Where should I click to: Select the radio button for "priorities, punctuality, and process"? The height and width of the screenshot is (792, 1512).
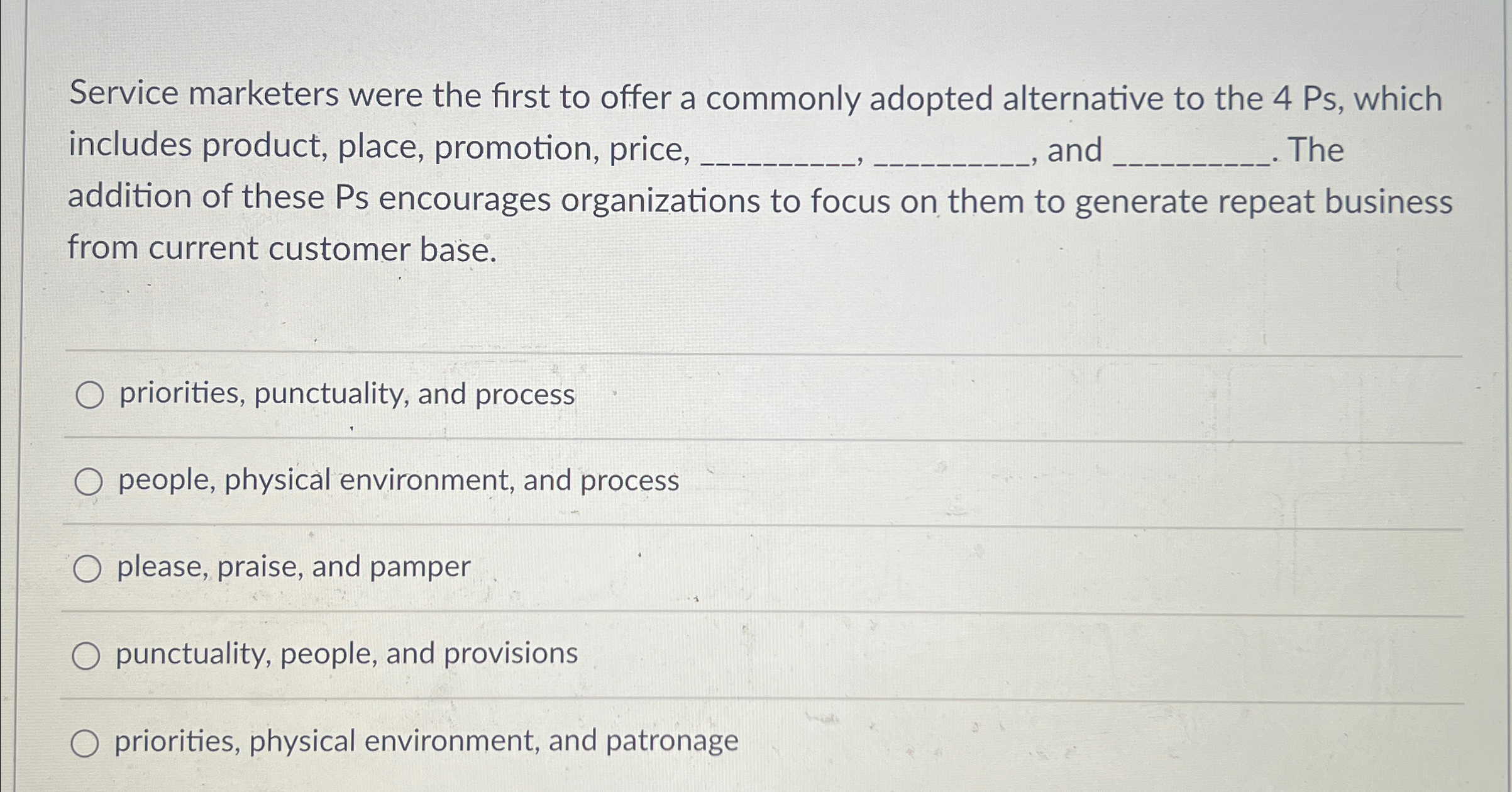coord(90,396)
